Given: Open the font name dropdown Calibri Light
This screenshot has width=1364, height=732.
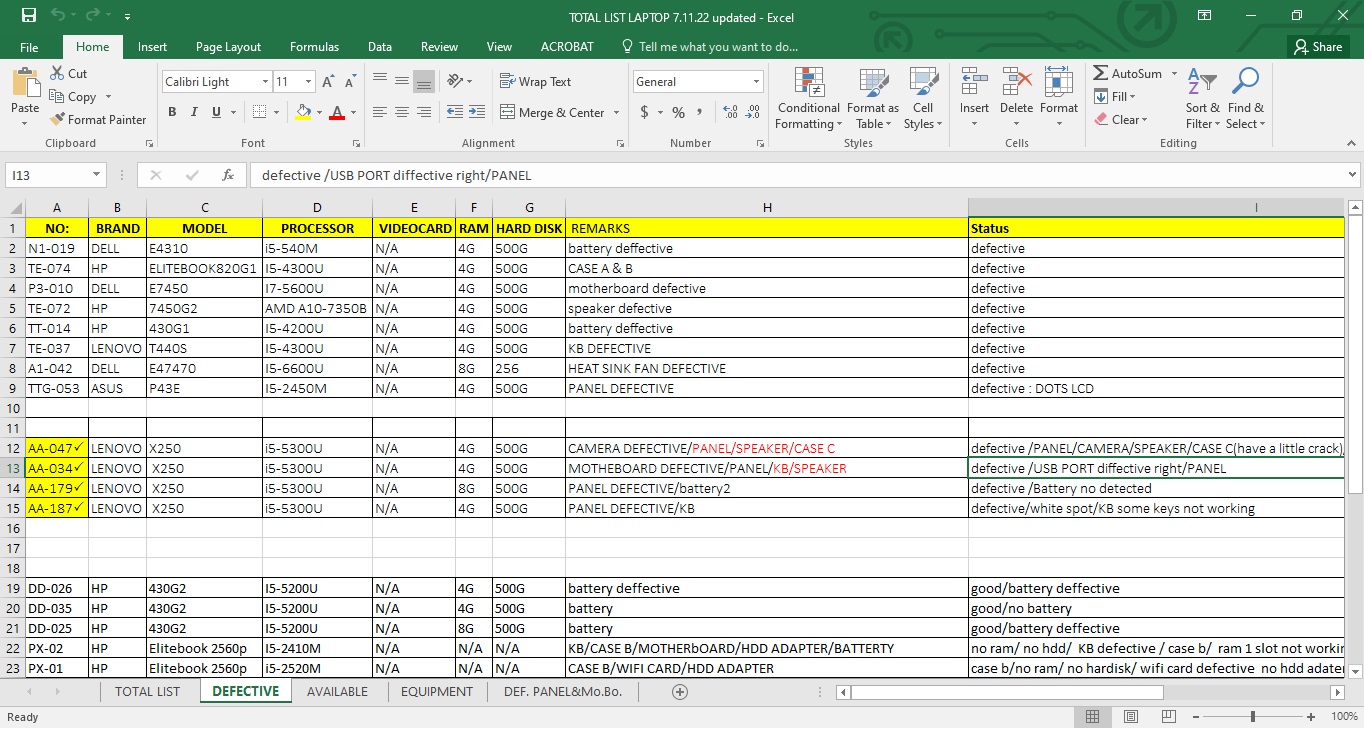Looking at the screenshot, I should 265,82.
